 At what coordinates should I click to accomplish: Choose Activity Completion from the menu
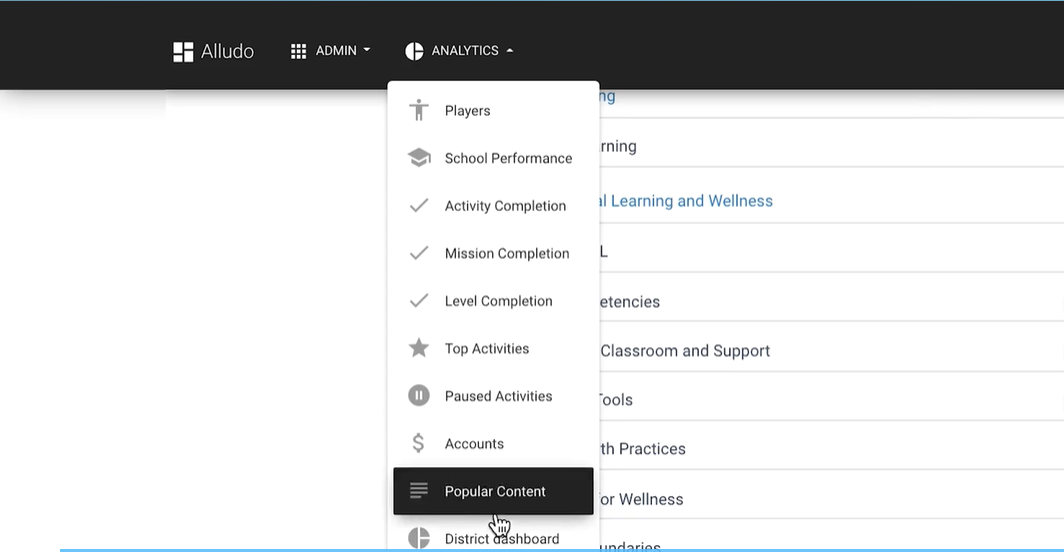(493, 206)
